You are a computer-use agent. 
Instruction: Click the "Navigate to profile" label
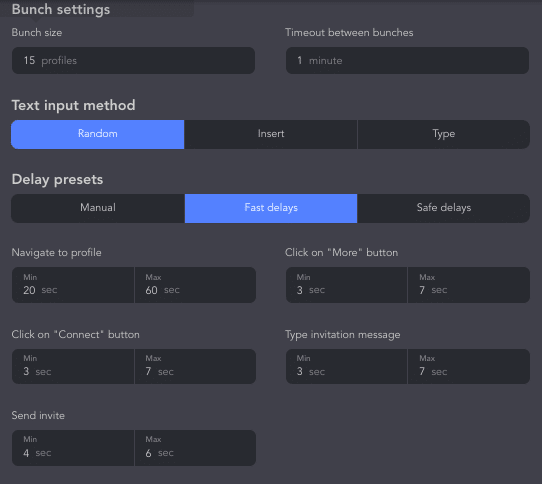point(56,253)
